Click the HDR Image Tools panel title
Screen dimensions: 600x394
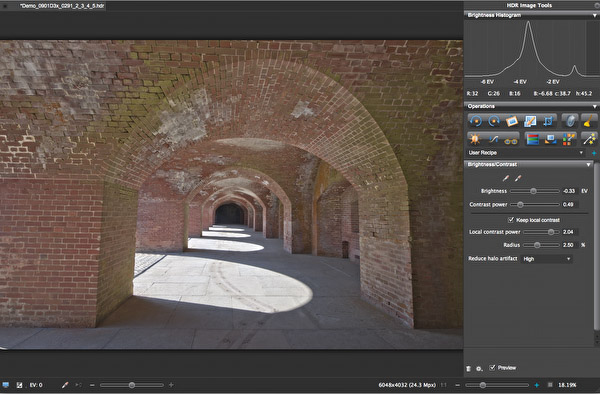529,5
